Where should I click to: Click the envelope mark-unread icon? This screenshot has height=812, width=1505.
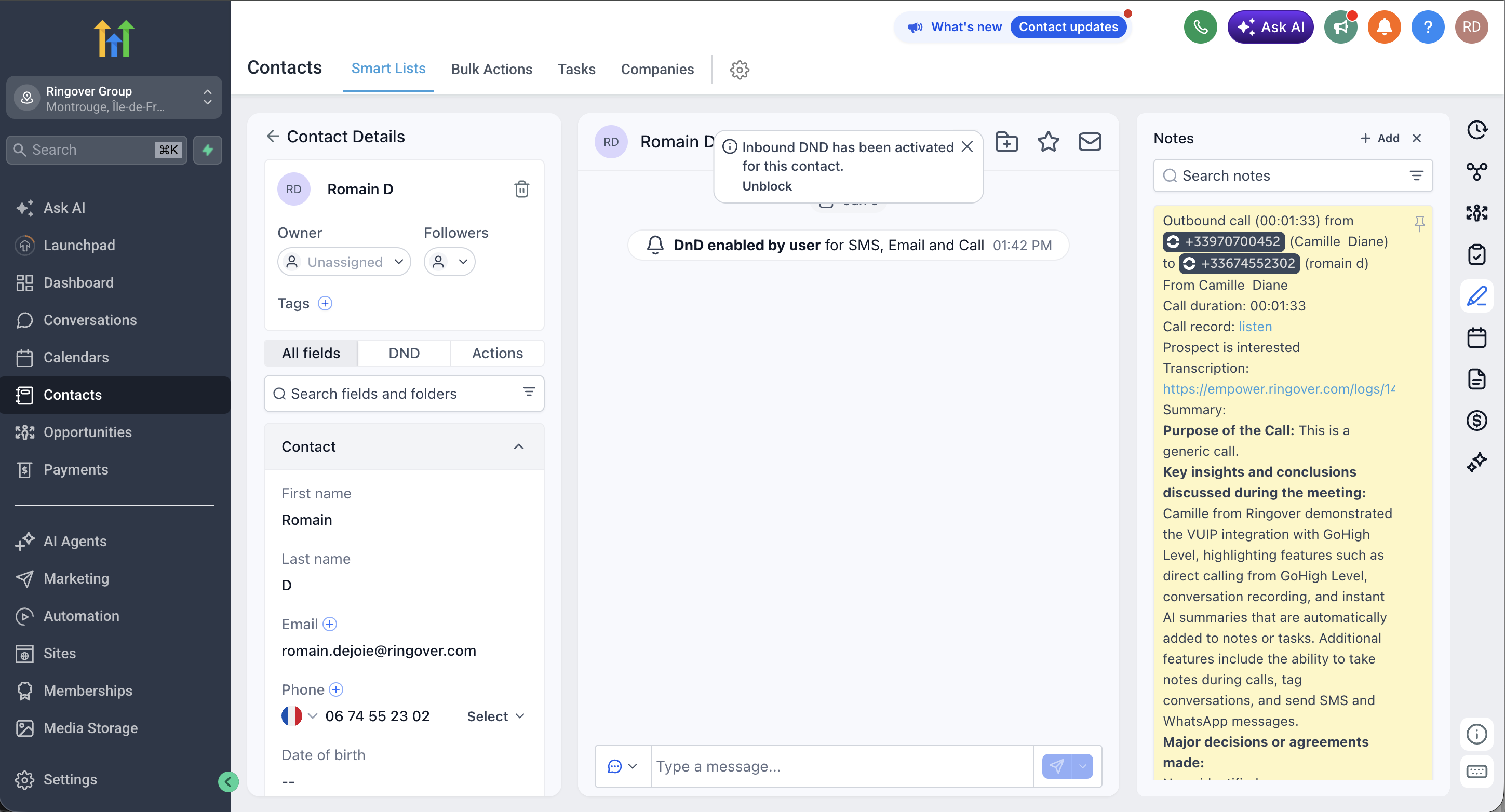[x=1090, y=142]
